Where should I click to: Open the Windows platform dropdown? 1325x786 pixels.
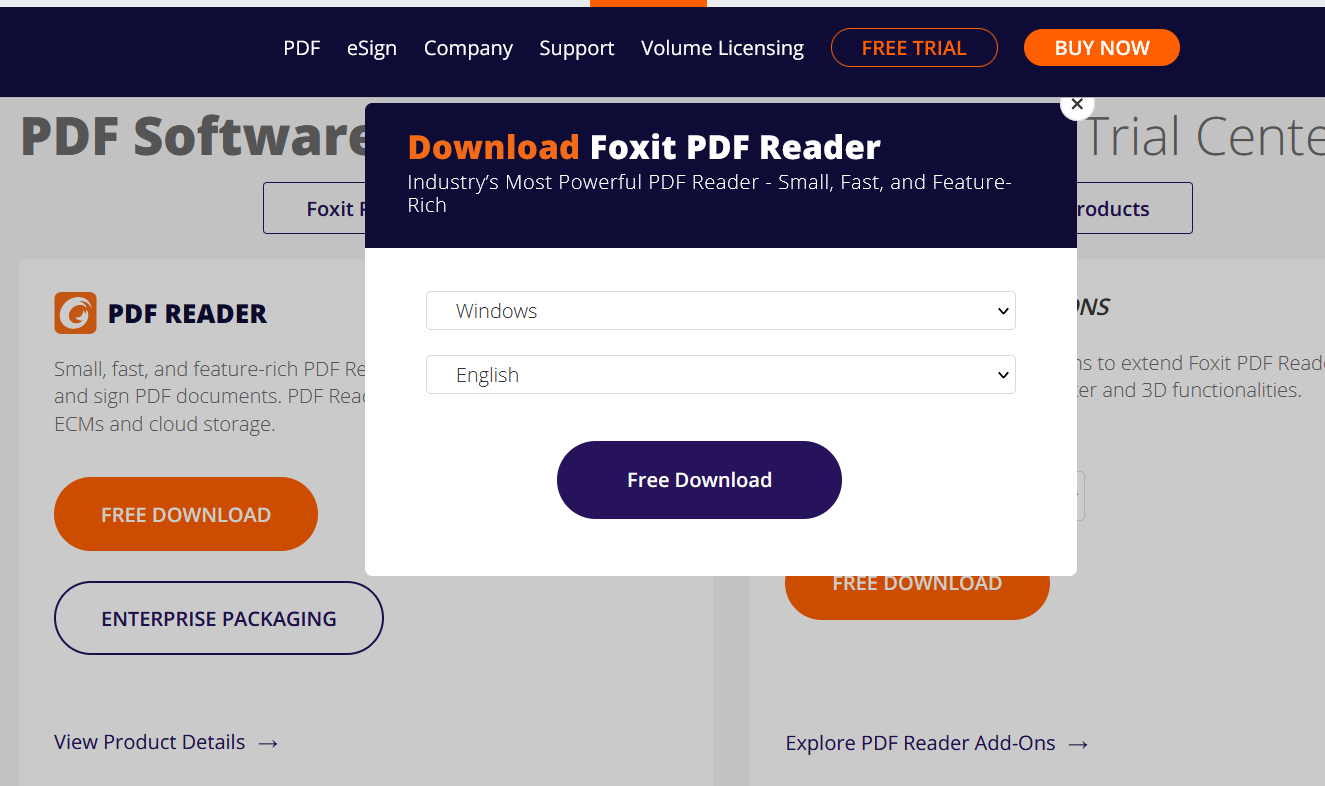point(721,311)
